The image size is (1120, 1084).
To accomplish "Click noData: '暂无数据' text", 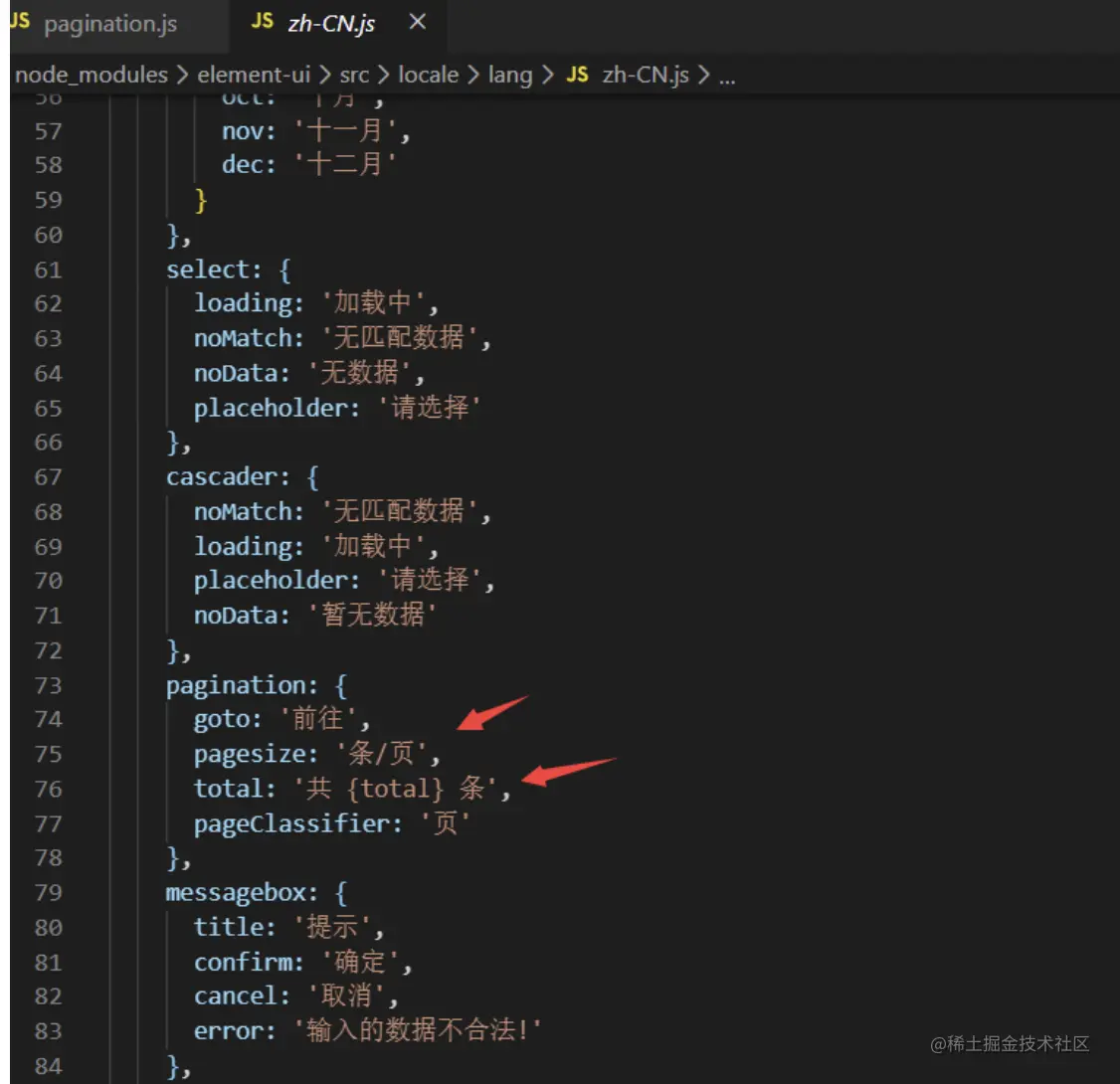I will (x=315, y=615).
